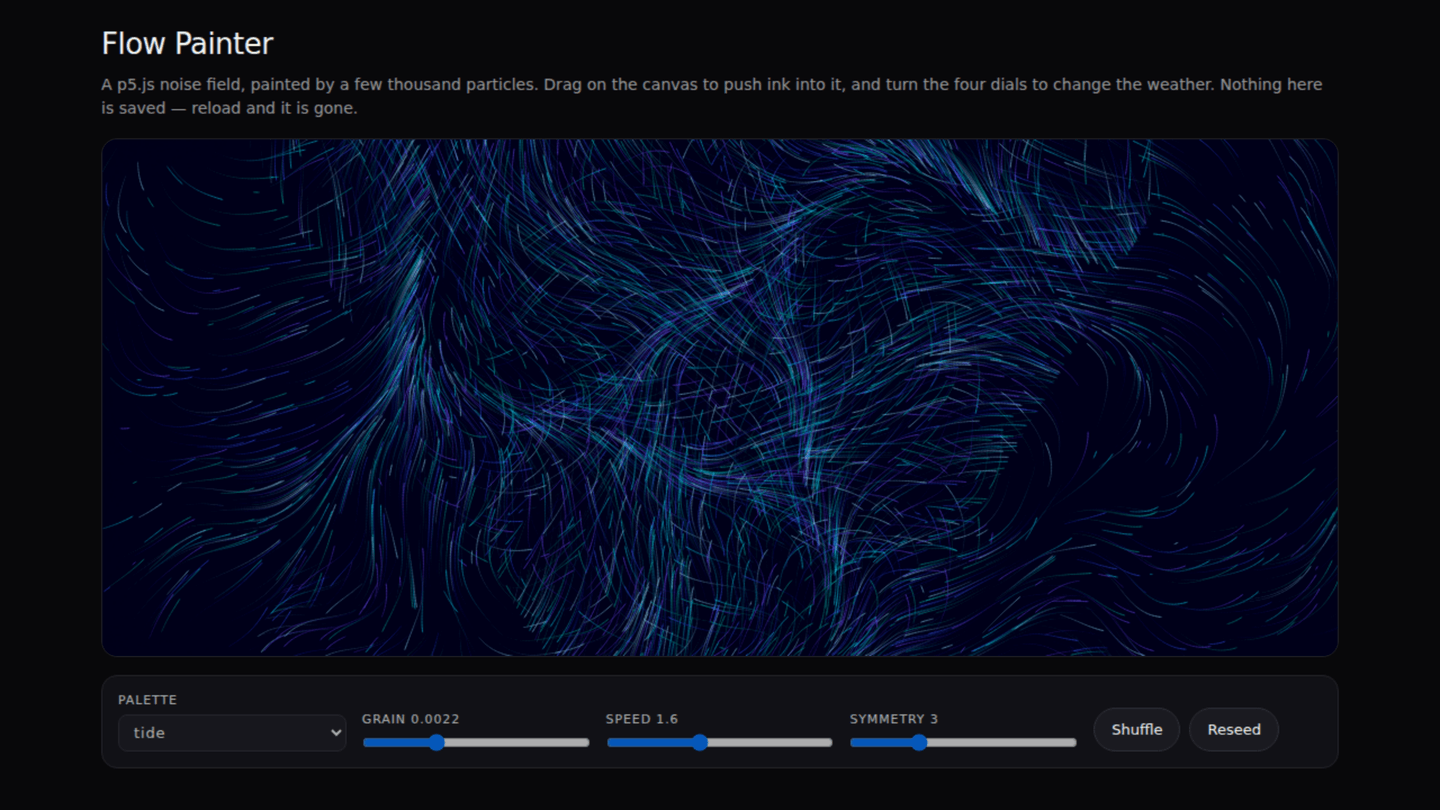The image size is (1440, 810).
Task: Click the Reseed button
Action: (1233, 730)
